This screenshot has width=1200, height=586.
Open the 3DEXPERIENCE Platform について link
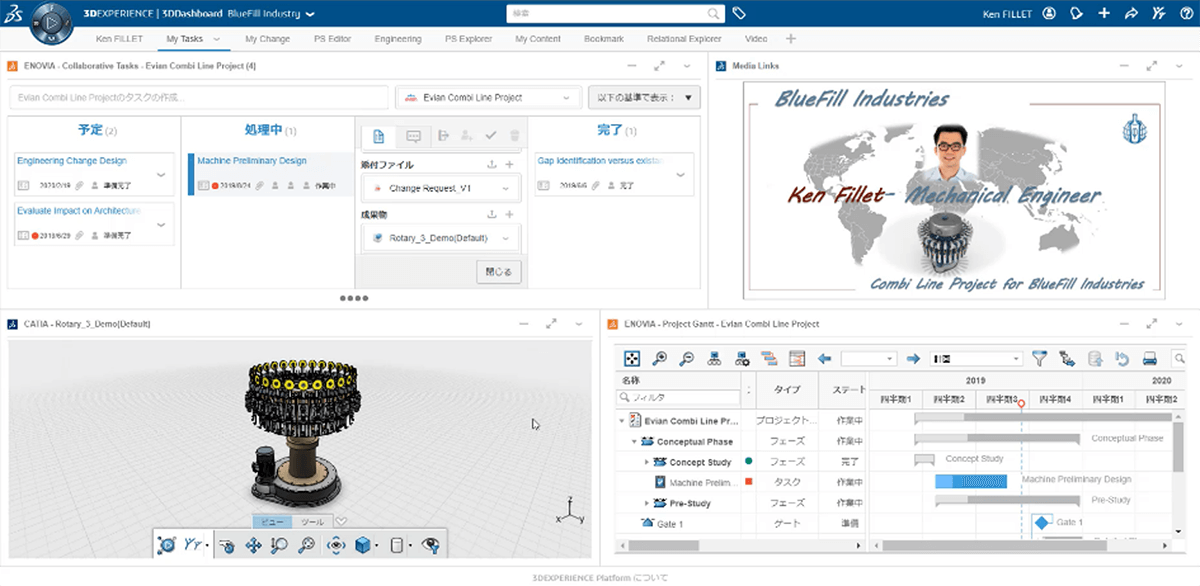tap(600, 578)
